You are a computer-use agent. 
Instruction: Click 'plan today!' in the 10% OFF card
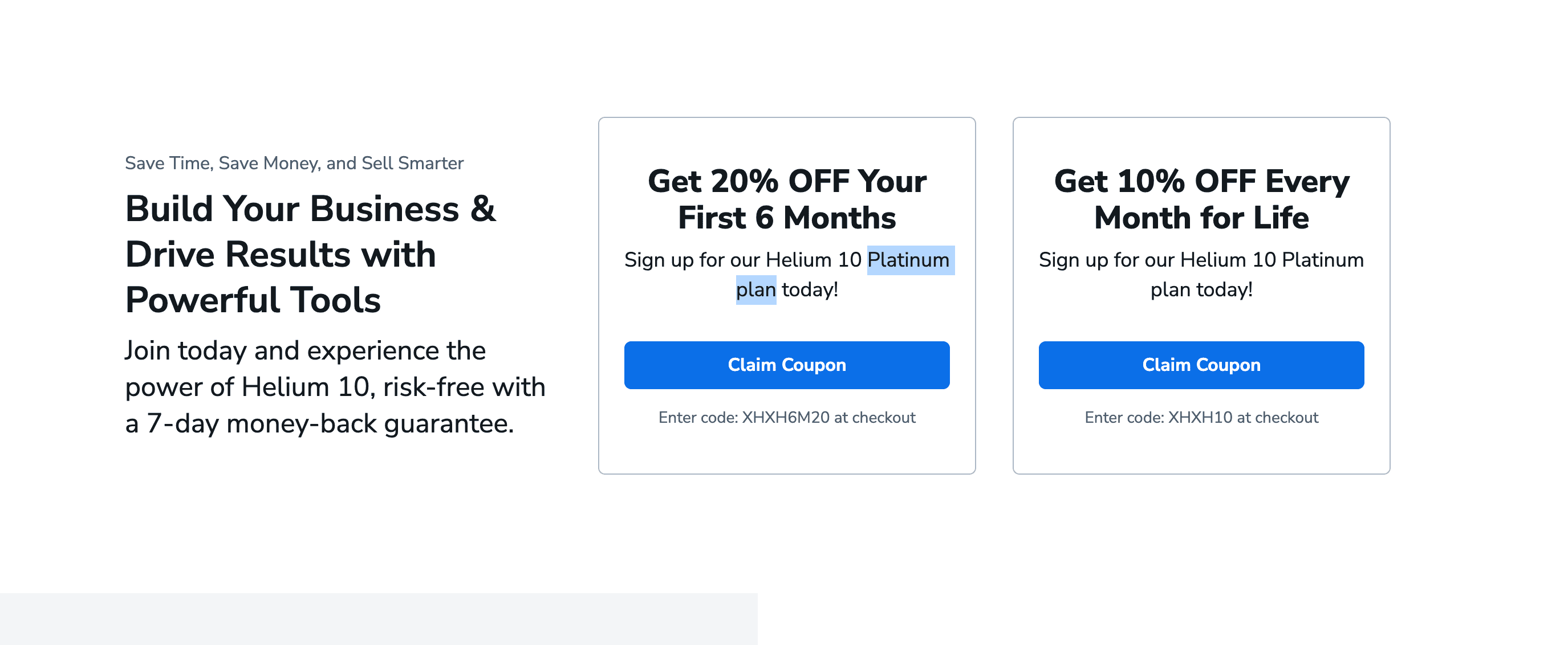pos(1201,289)
